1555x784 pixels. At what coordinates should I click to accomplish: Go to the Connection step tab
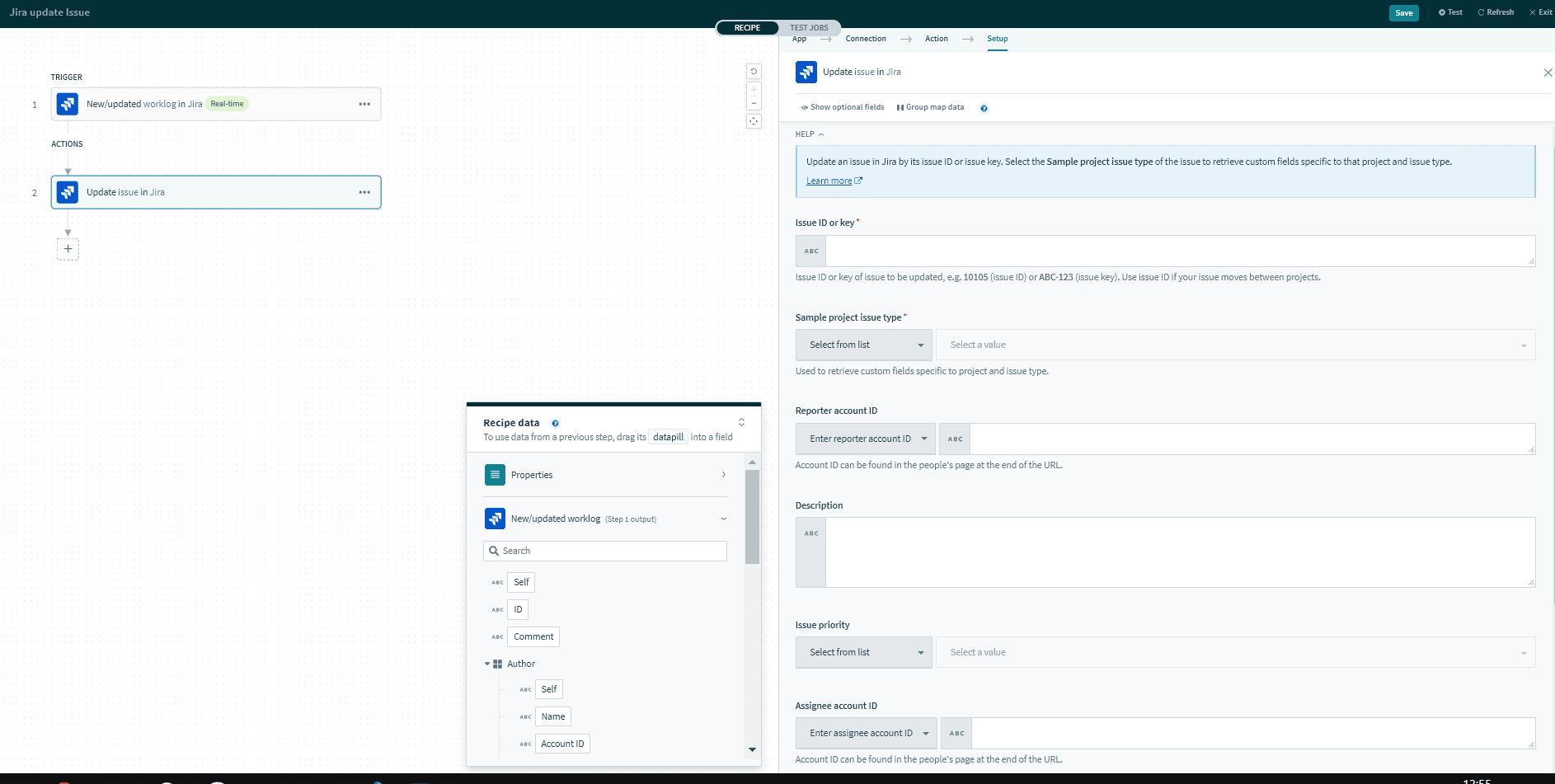coord(865,39)
